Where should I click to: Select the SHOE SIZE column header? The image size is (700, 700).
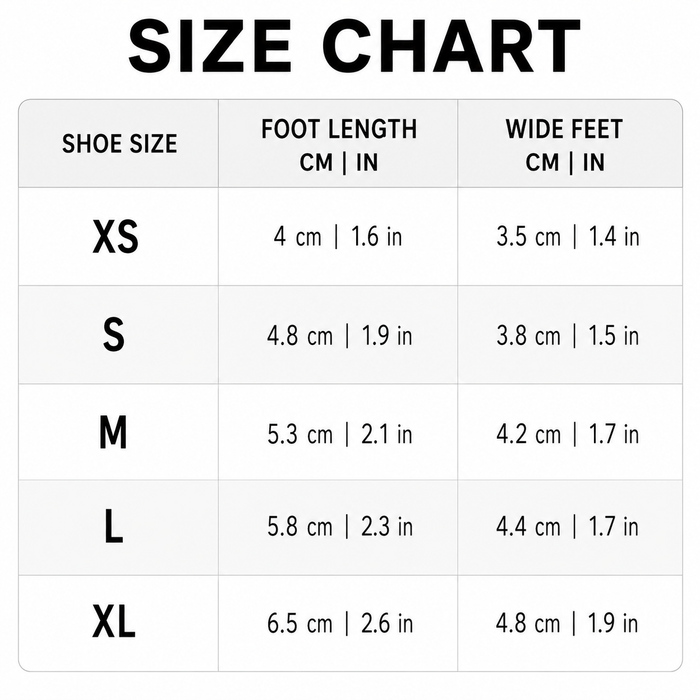coord(120,144)
